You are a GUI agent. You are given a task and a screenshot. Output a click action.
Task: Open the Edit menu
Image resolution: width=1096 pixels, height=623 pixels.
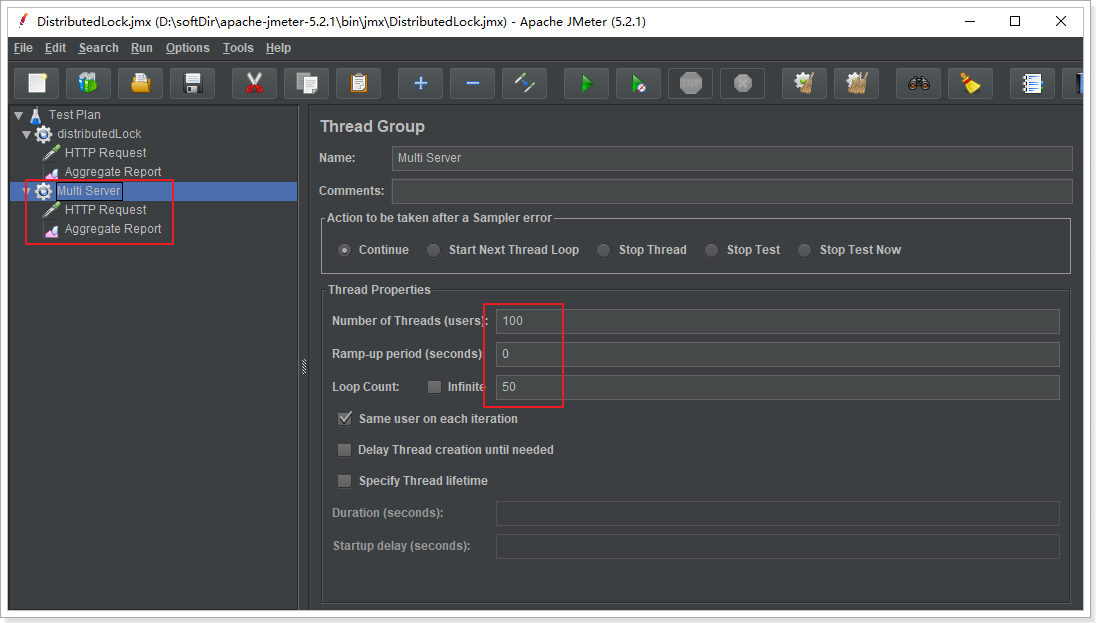point(55,48)
